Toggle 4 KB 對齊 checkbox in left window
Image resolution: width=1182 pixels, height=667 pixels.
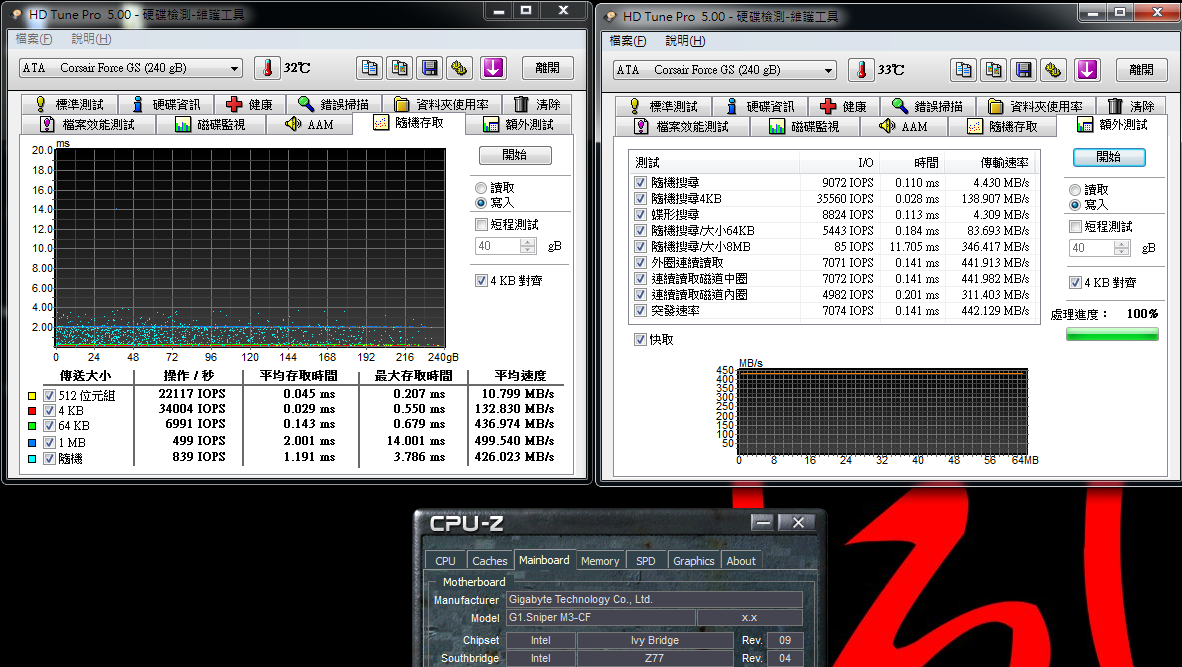(481, 280)
